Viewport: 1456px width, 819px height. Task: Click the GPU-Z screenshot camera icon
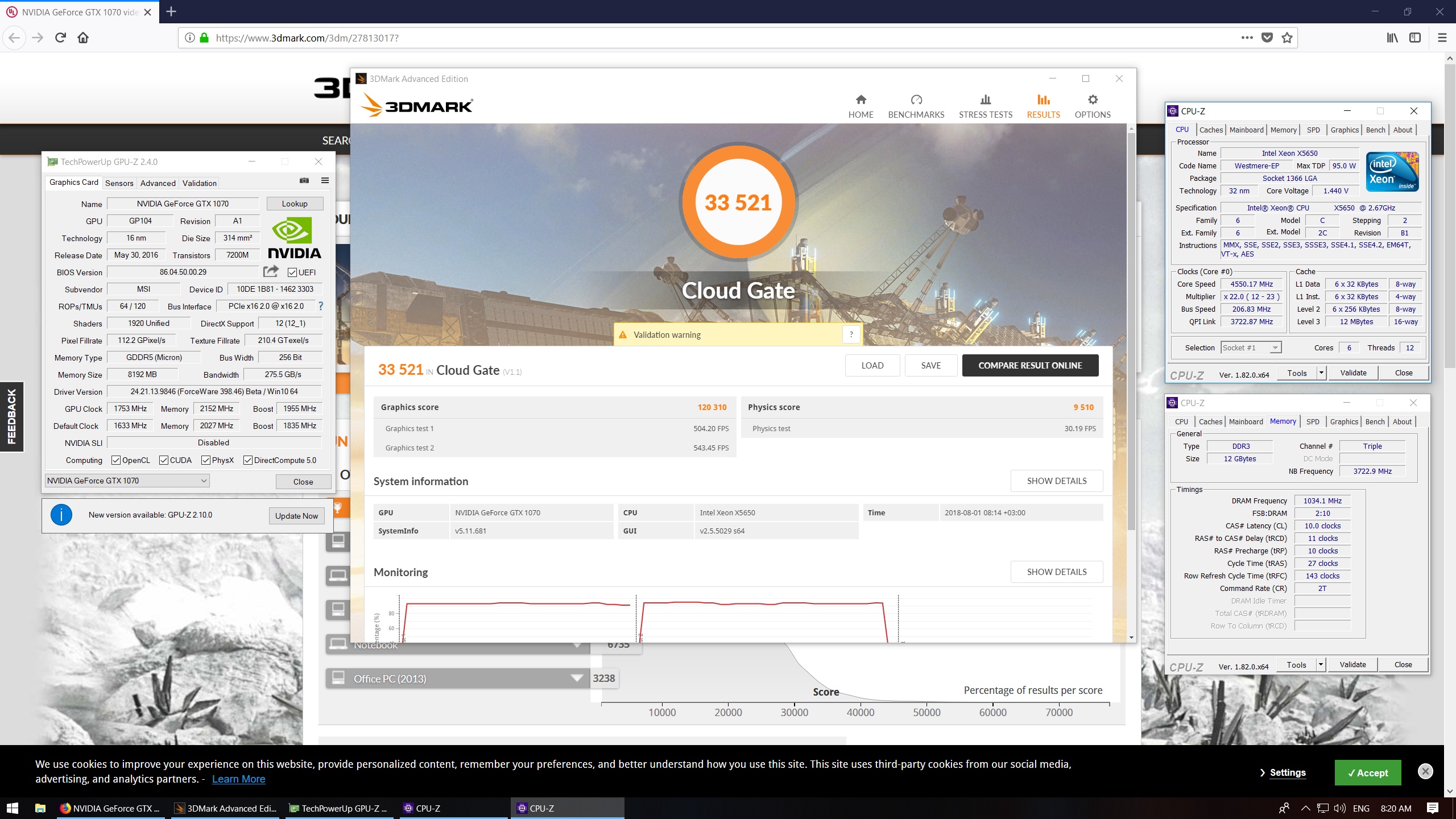coord(304,180)
